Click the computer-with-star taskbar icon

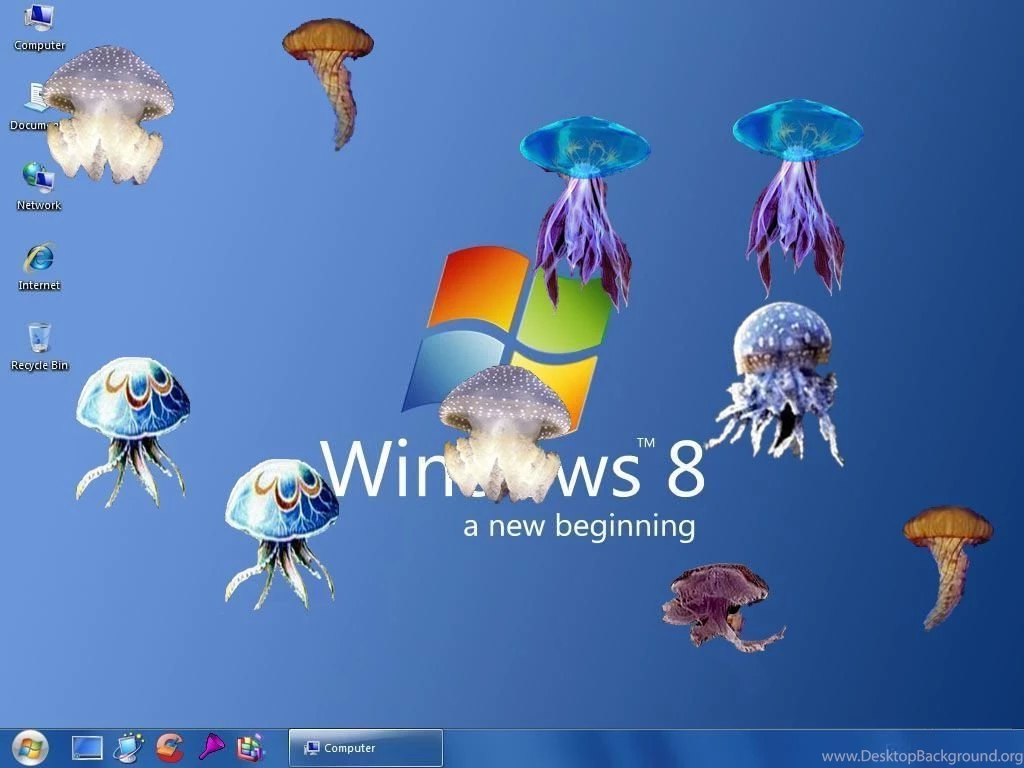point(127,746)
